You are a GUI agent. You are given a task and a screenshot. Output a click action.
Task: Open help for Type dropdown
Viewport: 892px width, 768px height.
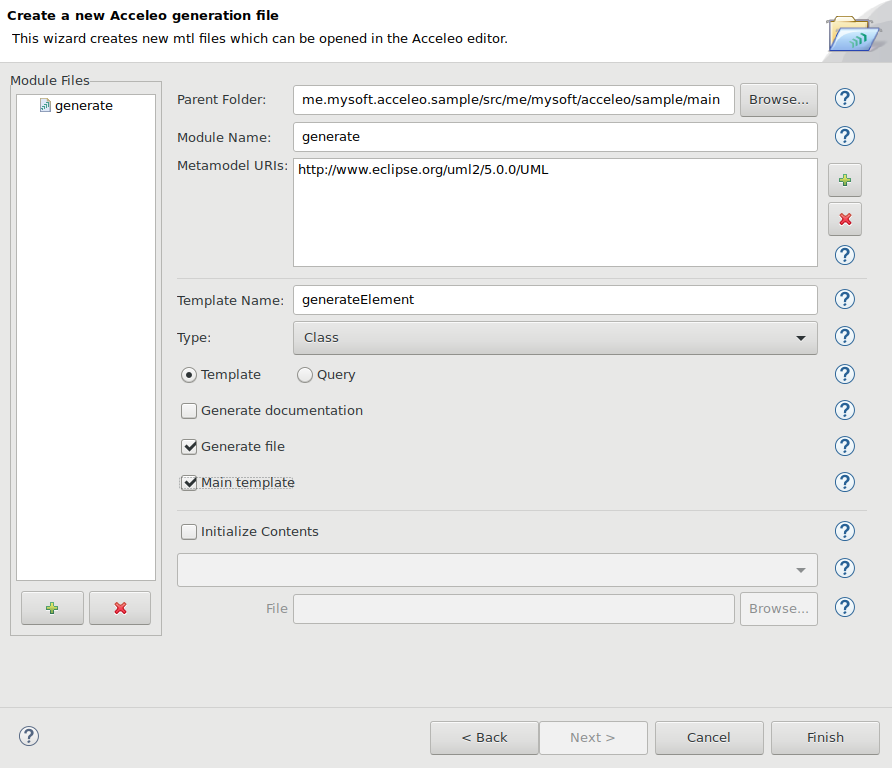pos(845,336)
